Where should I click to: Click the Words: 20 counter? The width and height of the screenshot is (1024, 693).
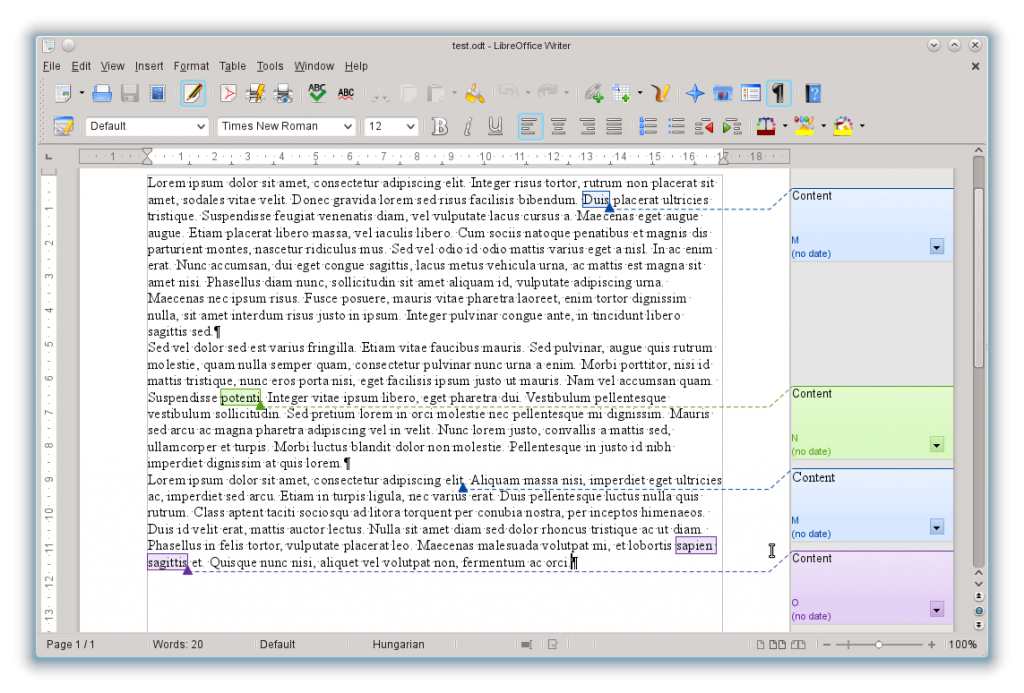178,644
